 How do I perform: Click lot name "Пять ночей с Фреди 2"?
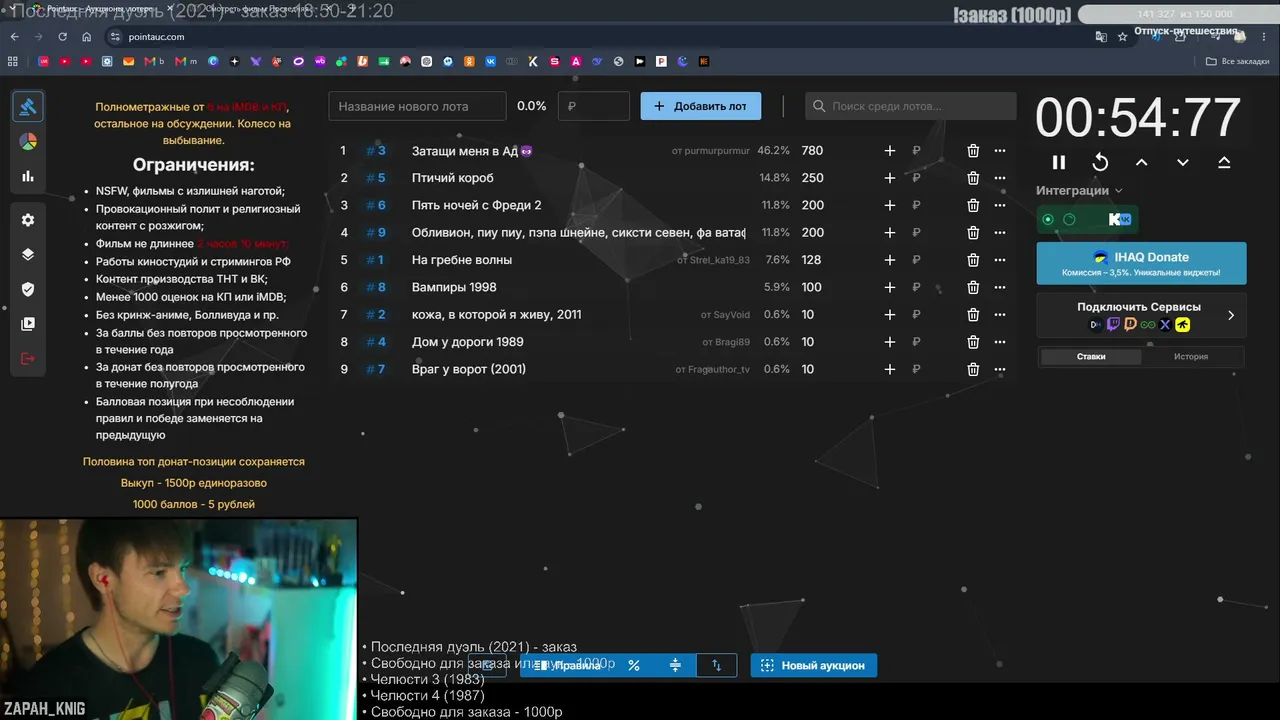click(x=476, y=205)
